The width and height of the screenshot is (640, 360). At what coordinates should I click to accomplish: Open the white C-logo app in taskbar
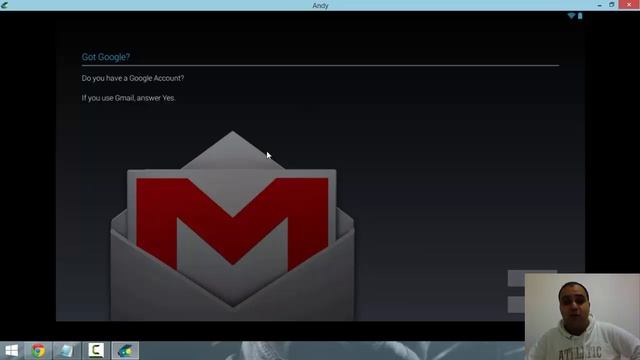click(96, 351)
